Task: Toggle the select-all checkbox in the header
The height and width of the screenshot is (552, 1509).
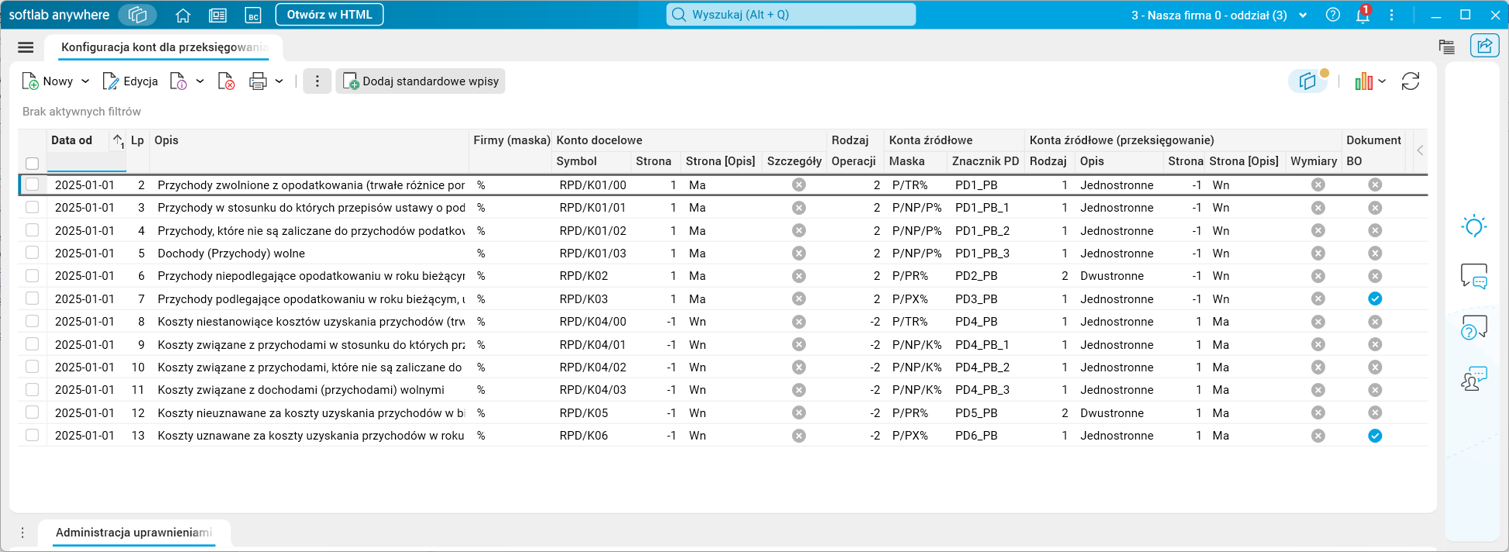Action: tap(32, 163)
